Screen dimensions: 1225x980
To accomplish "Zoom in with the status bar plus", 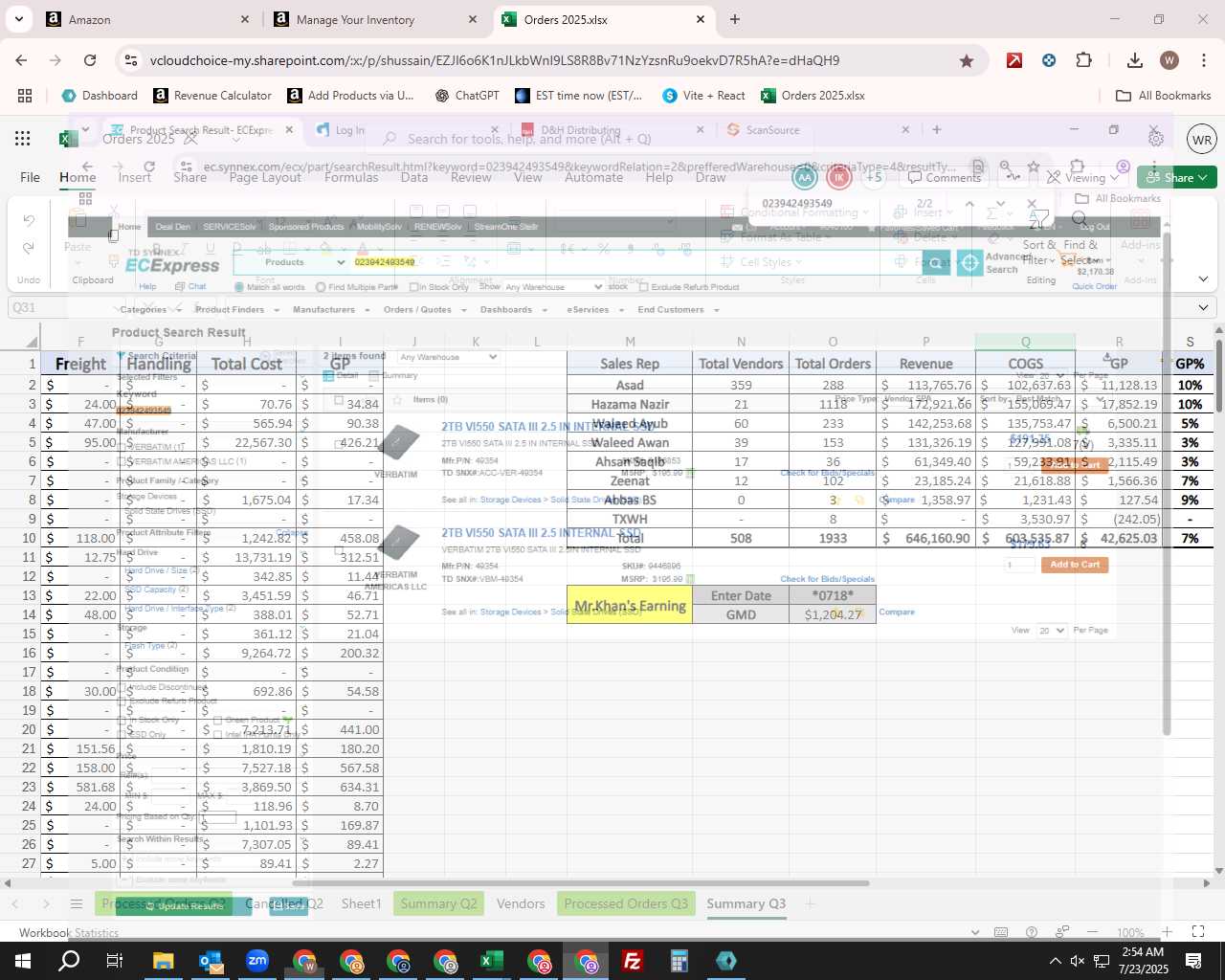I will tap(1167, 932).
